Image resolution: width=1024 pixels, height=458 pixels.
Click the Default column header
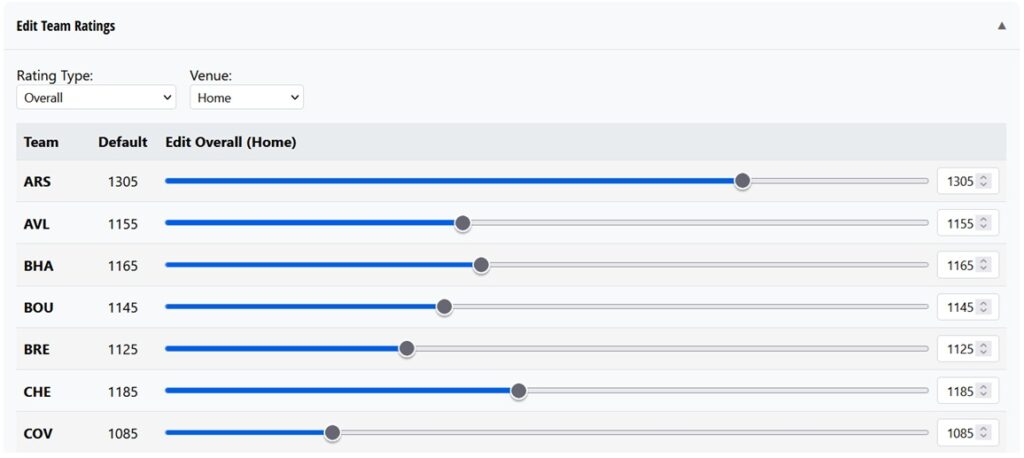tap(123, 142)
